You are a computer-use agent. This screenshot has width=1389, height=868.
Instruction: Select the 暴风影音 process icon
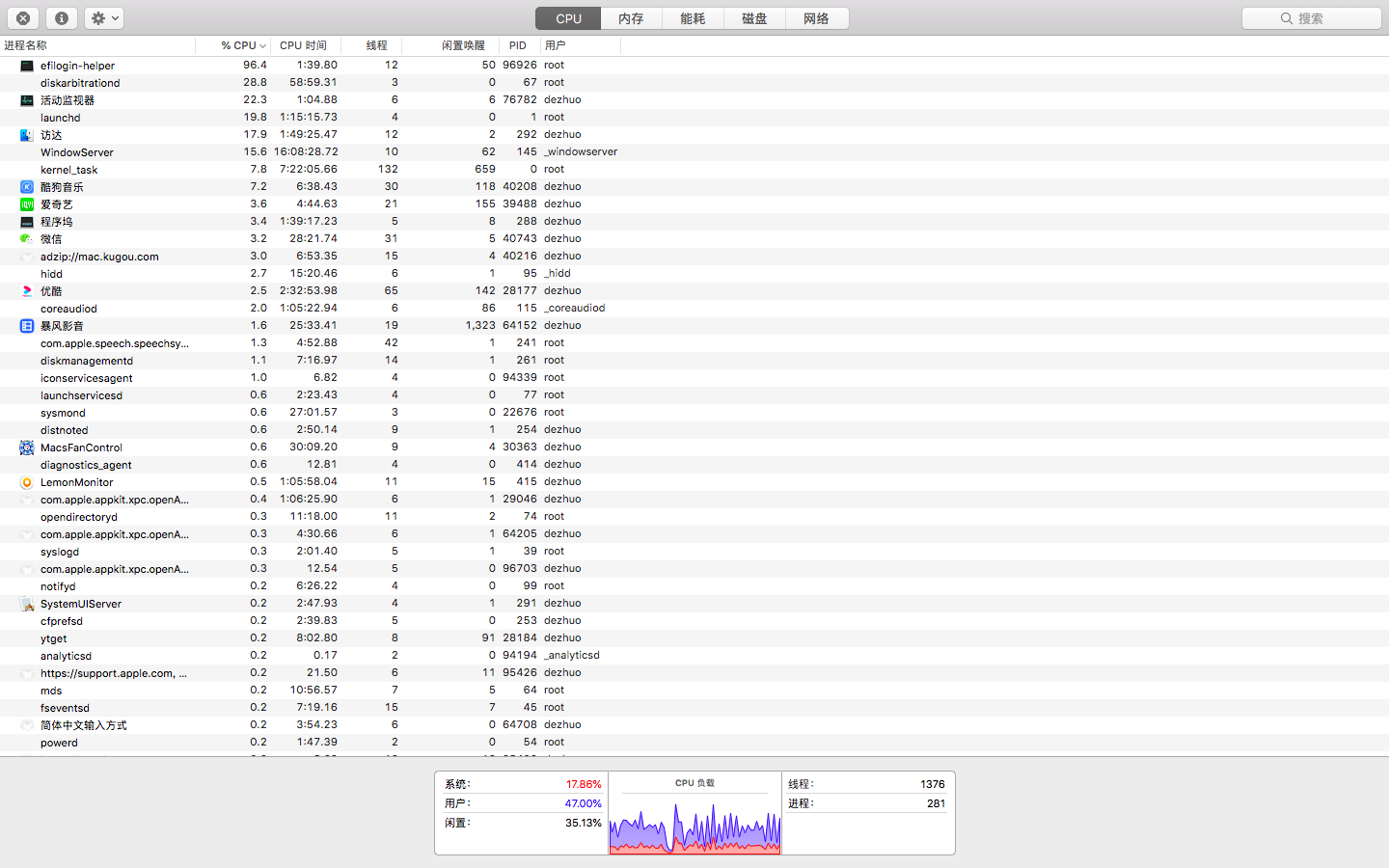27,326
